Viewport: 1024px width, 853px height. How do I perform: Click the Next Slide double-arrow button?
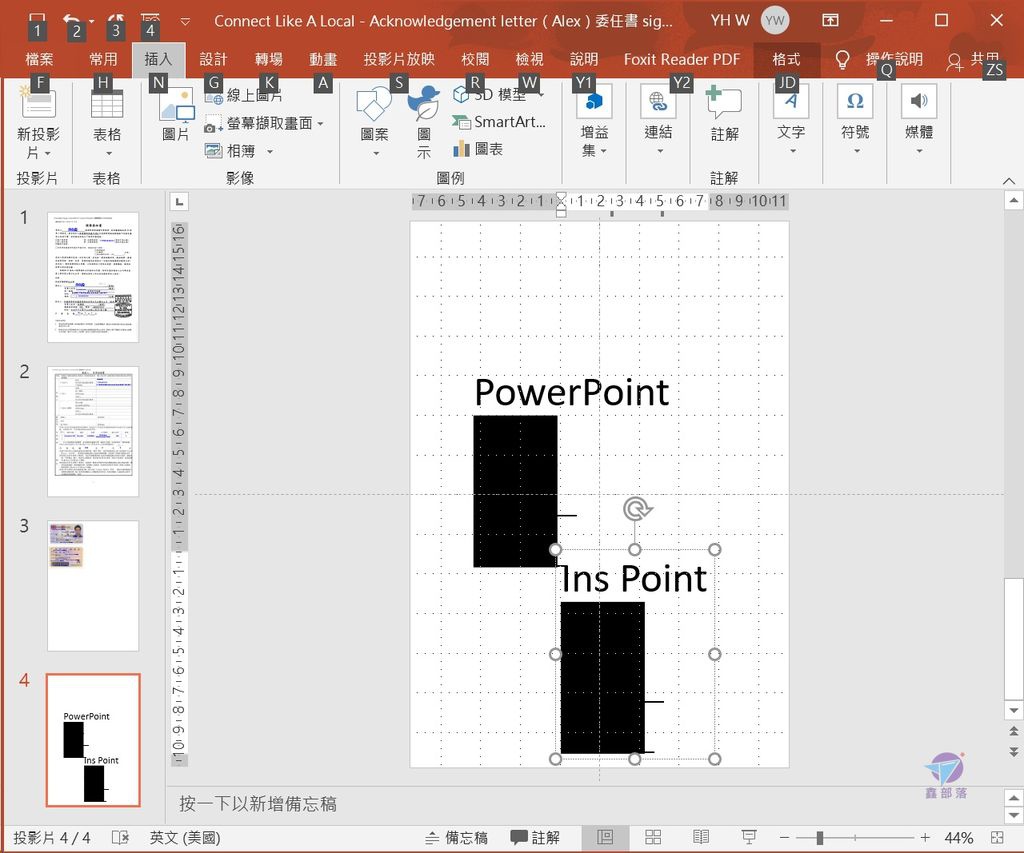(1013, 752)
